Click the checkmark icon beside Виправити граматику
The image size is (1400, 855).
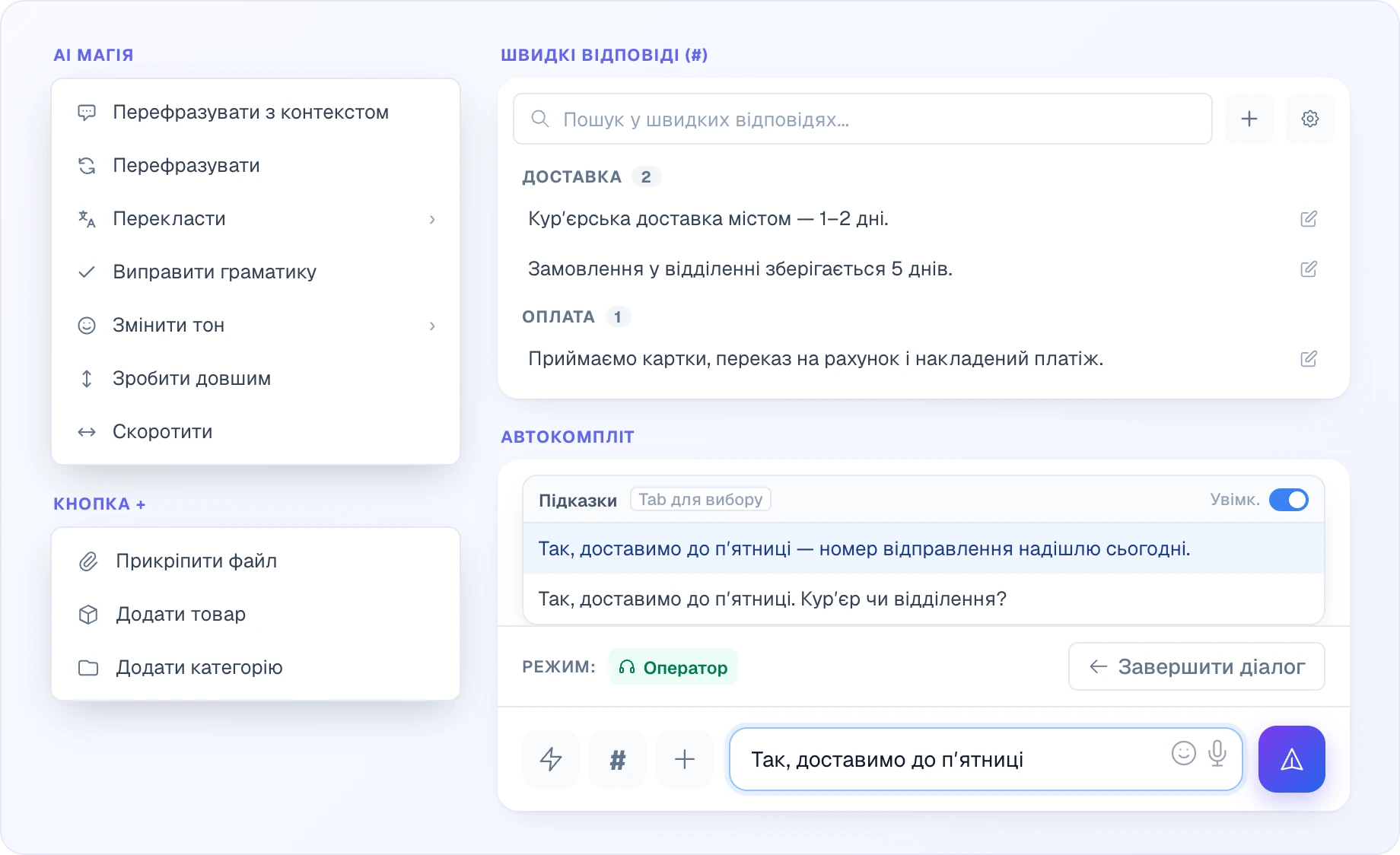(x=87, y=272)
